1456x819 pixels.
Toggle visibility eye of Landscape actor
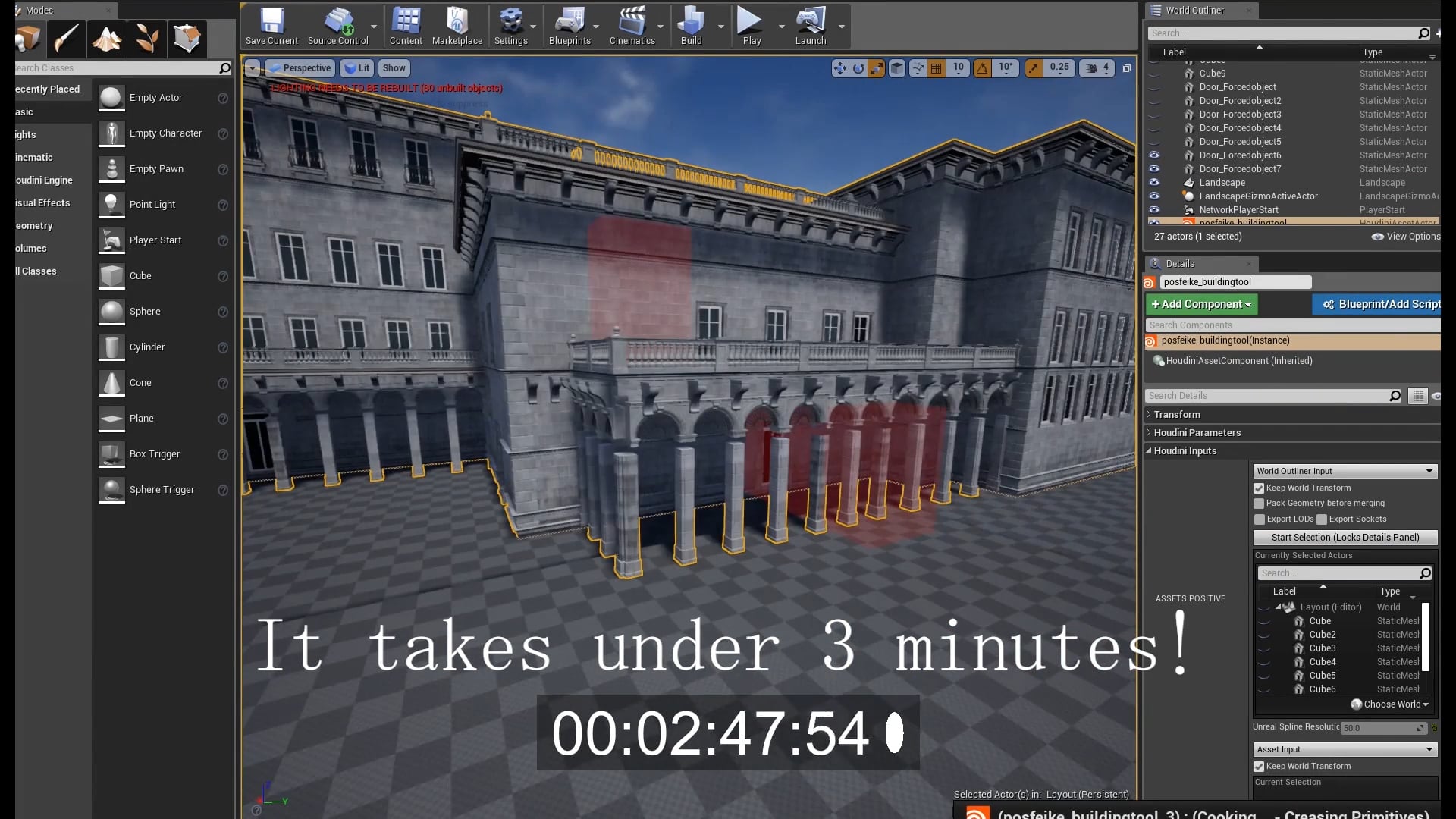pyautogui.click(x=1154, y=183)
